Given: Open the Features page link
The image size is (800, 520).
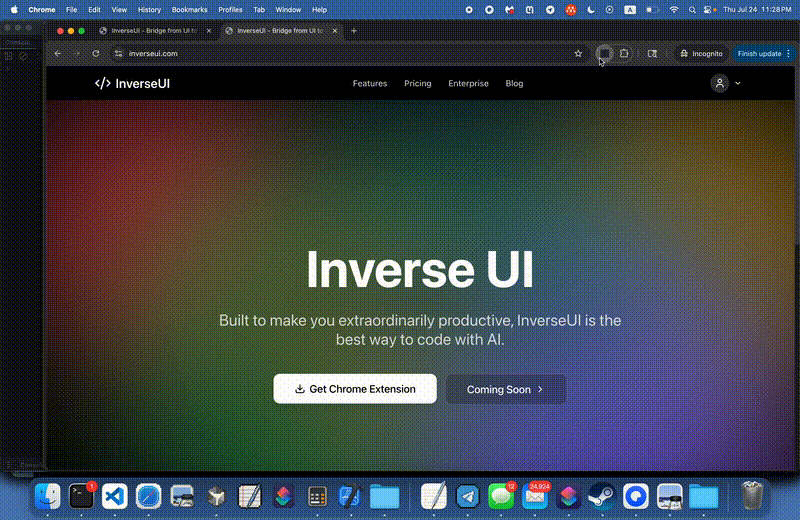Looking at the screenshot, I should click(x=370, y=83).
